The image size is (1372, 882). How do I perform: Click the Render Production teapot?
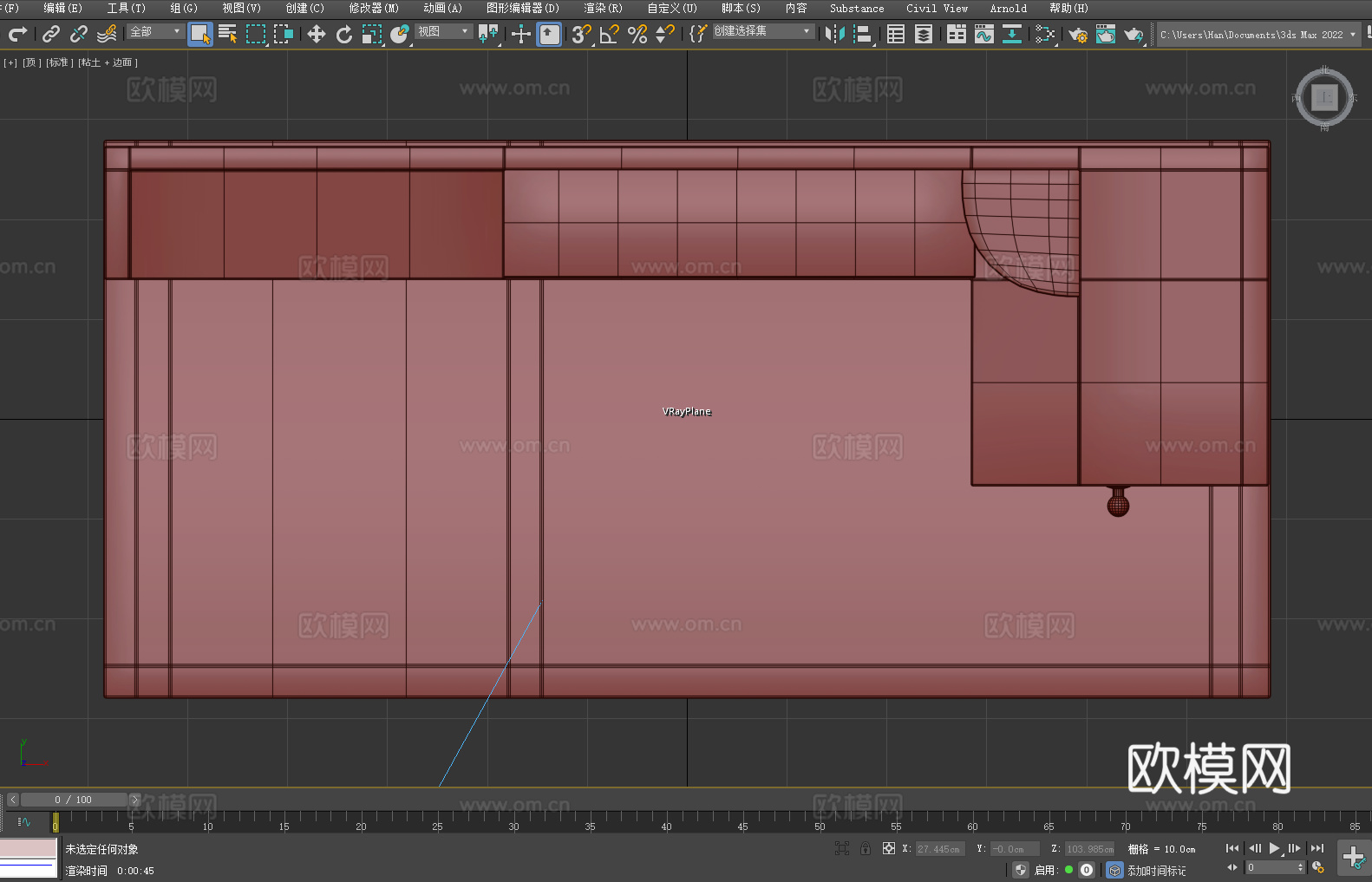1134,34
